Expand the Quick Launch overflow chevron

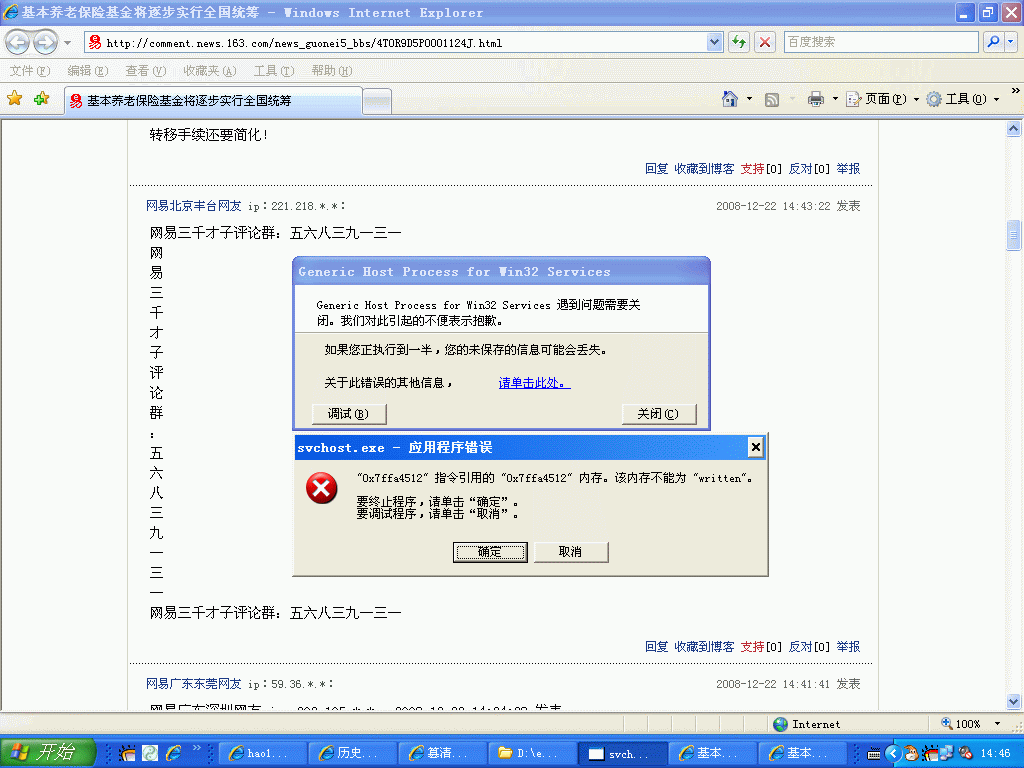tap(197, 747)
